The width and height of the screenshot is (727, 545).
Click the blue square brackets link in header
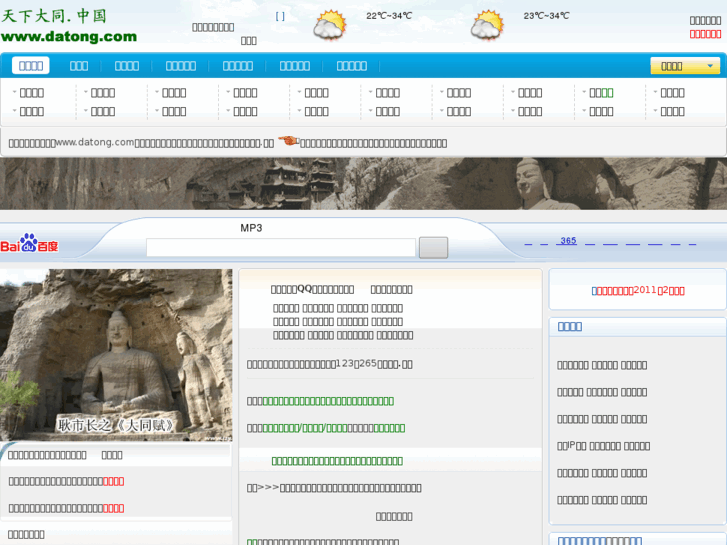click(280, 16)
